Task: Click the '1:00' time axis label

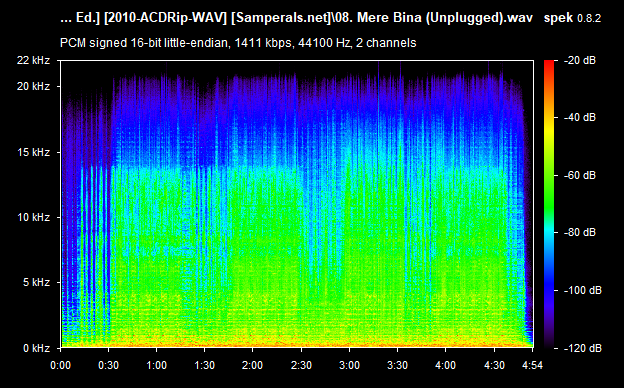Action: pyautogui.click(x=156, y=365)
